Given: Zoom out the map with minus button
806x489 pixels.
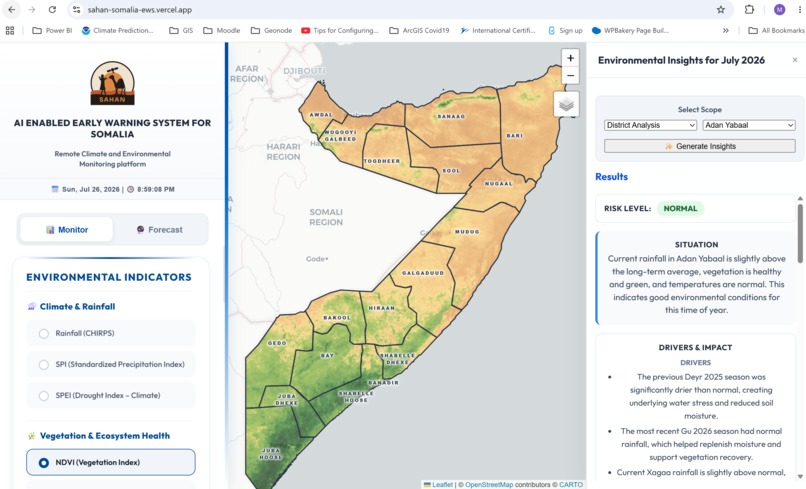Looking at the screenshot, I should [x=570, y=76].
